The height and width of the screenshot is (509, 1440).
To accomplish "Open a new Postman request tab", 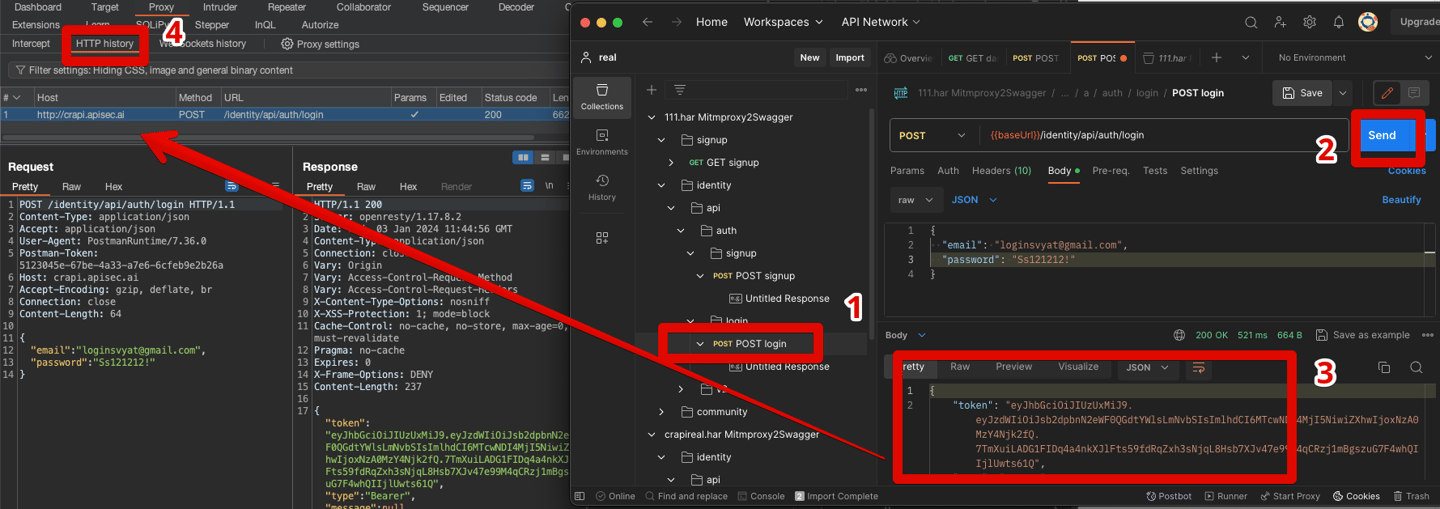I will point(1216,58).
